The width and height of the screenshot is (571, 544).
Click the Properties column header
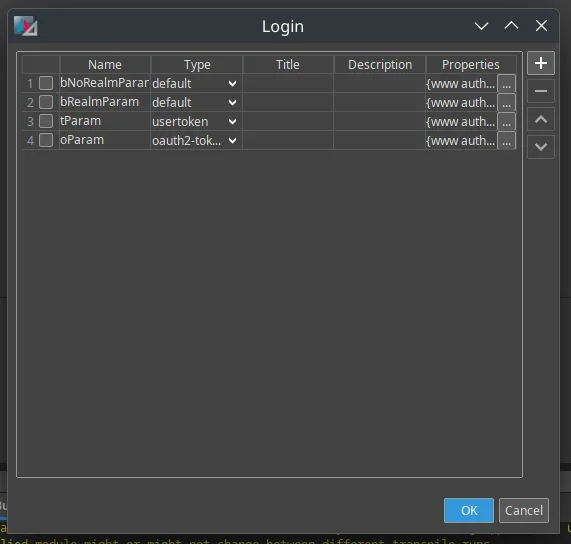pos(471,64)
